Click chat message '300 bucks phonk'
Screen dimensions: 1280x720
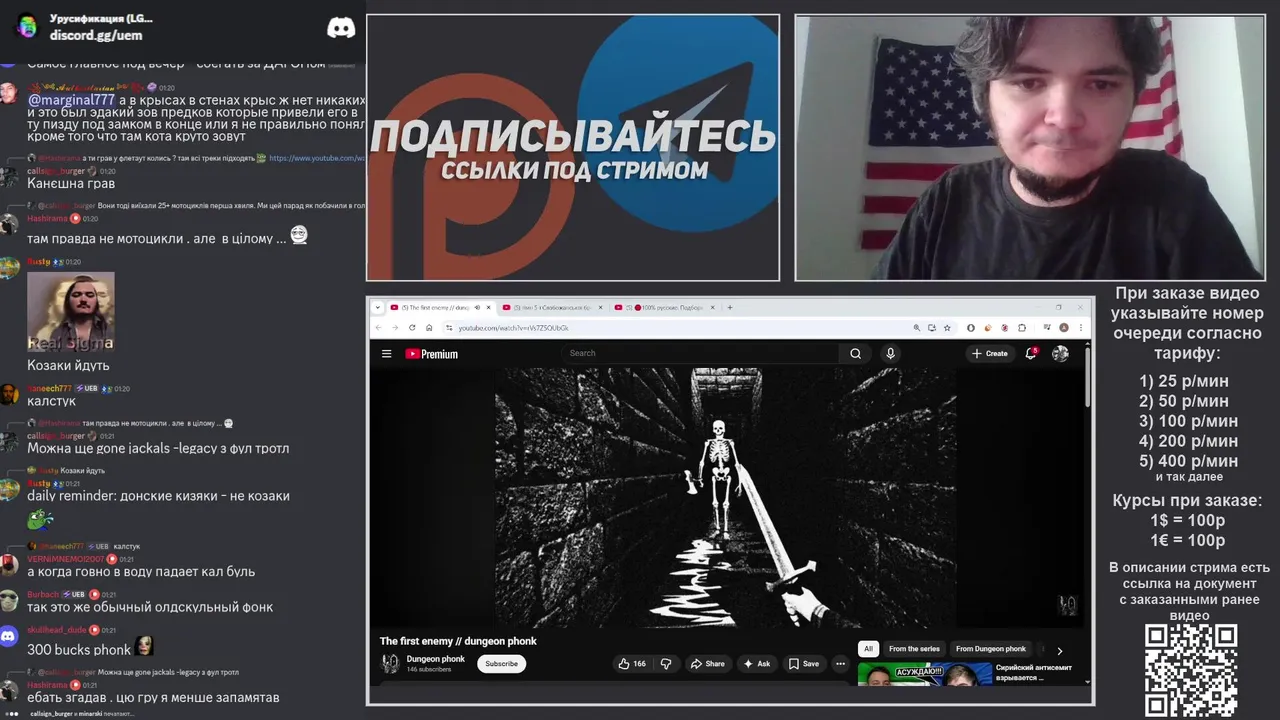pyautogui.click(x=79, y=649)
